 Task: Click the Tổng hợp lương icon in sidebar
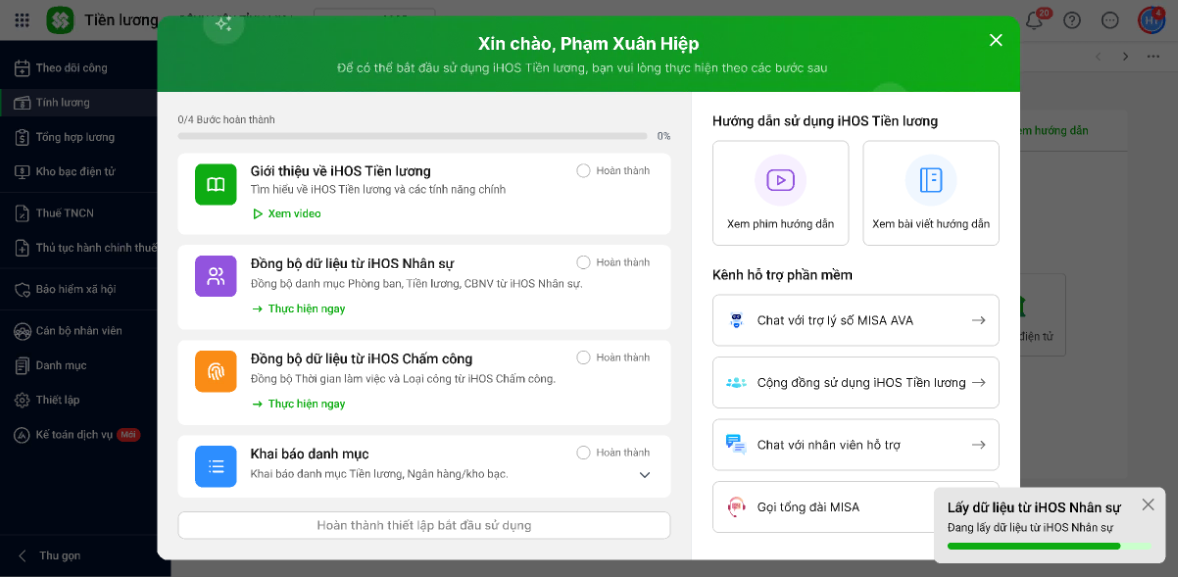point(22,137)
